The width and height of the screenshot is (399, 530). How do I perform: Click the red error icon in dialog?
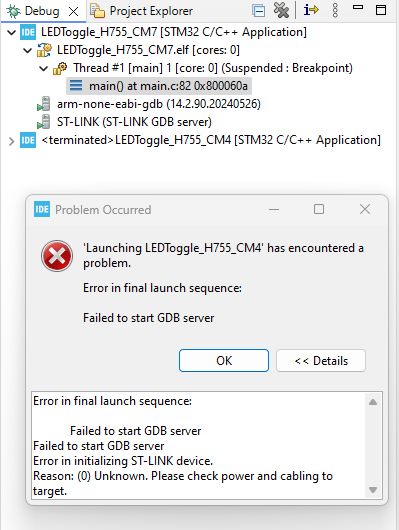coord(57,256)
